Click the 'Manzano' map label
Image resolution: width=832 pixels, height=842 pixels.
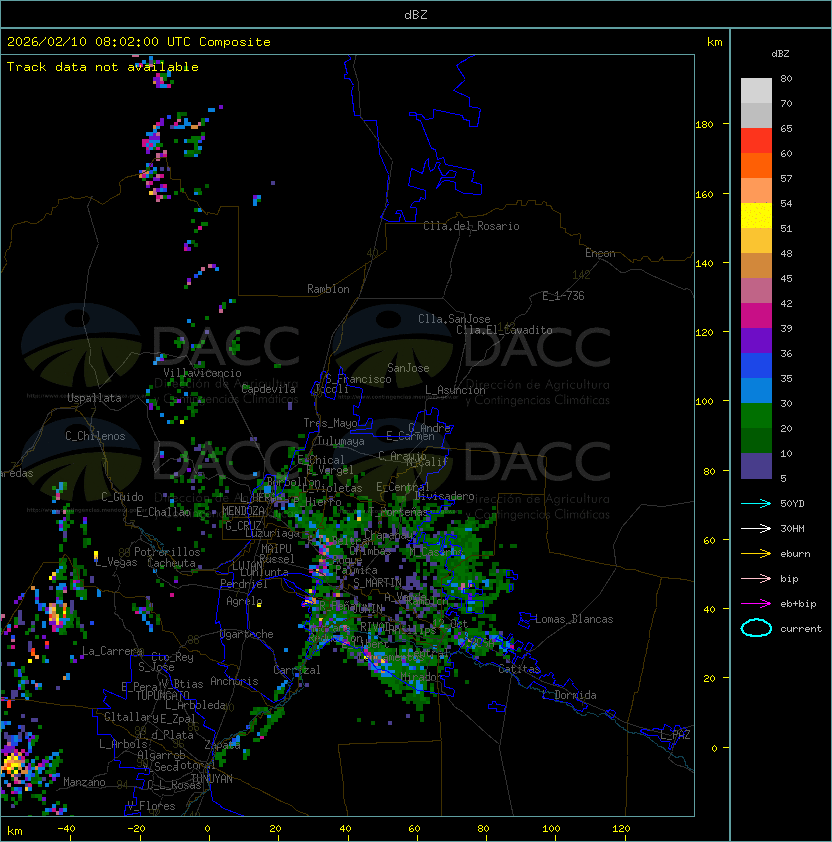click(x=84, y=782)
